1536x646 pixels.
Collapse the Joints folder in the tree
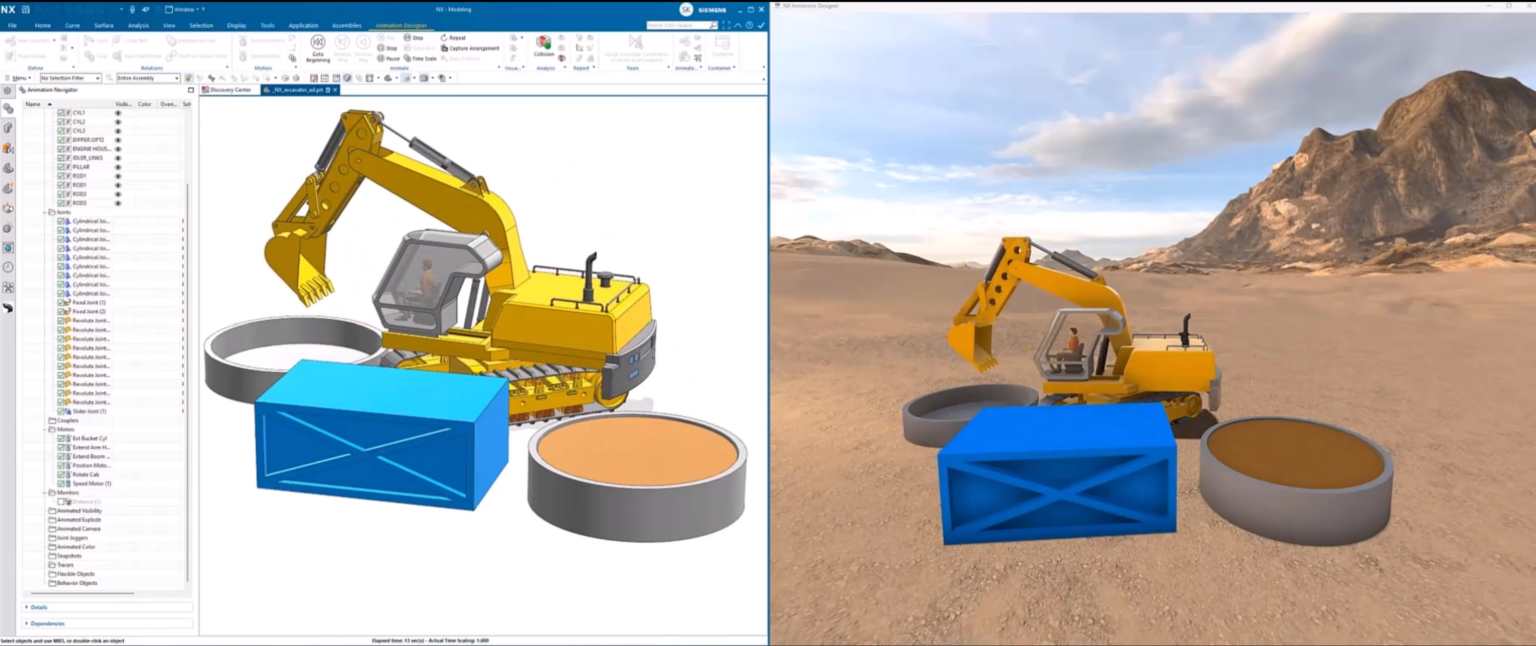point(44,212)
